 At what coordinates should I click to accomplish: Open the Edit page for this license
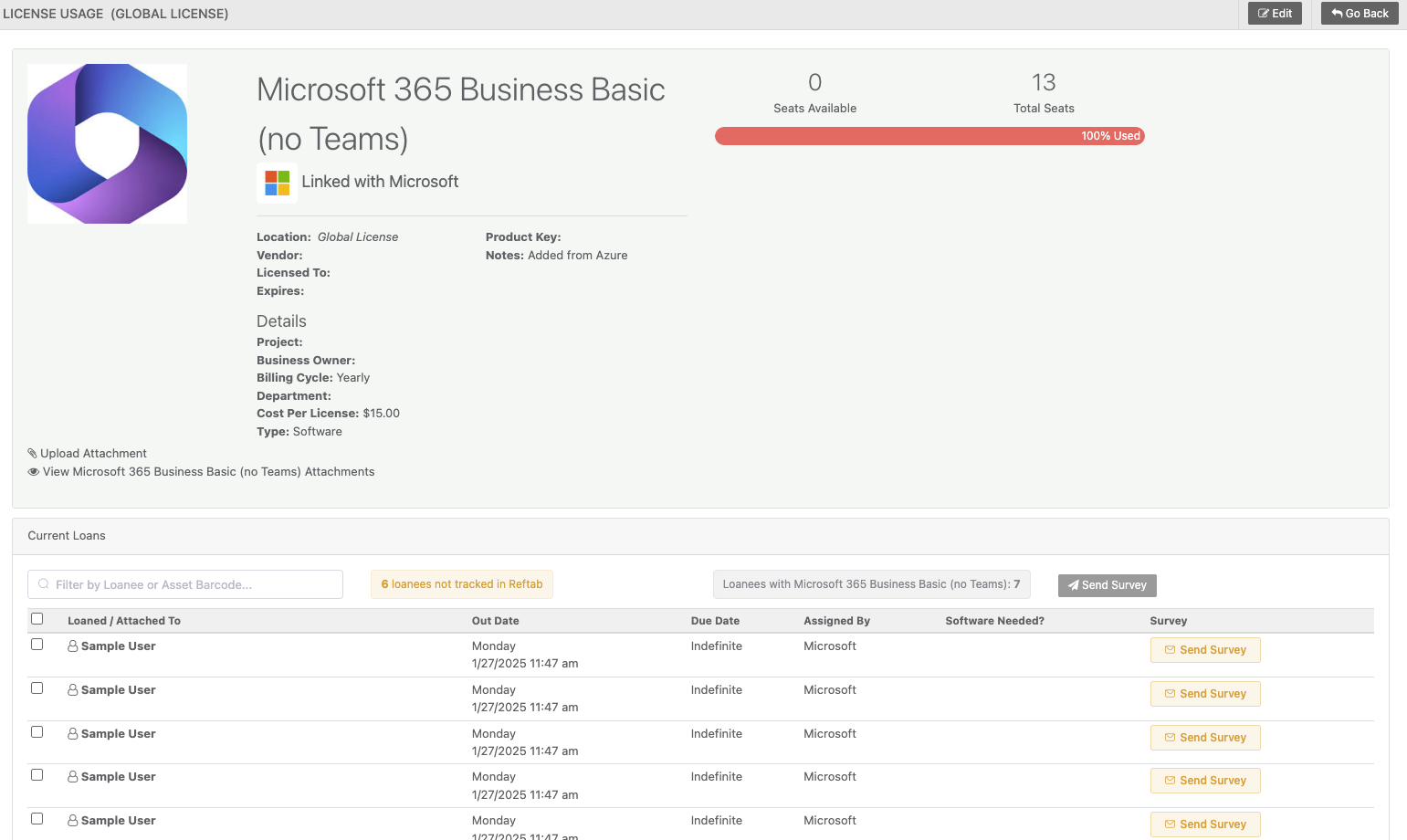click(1275, 13)
